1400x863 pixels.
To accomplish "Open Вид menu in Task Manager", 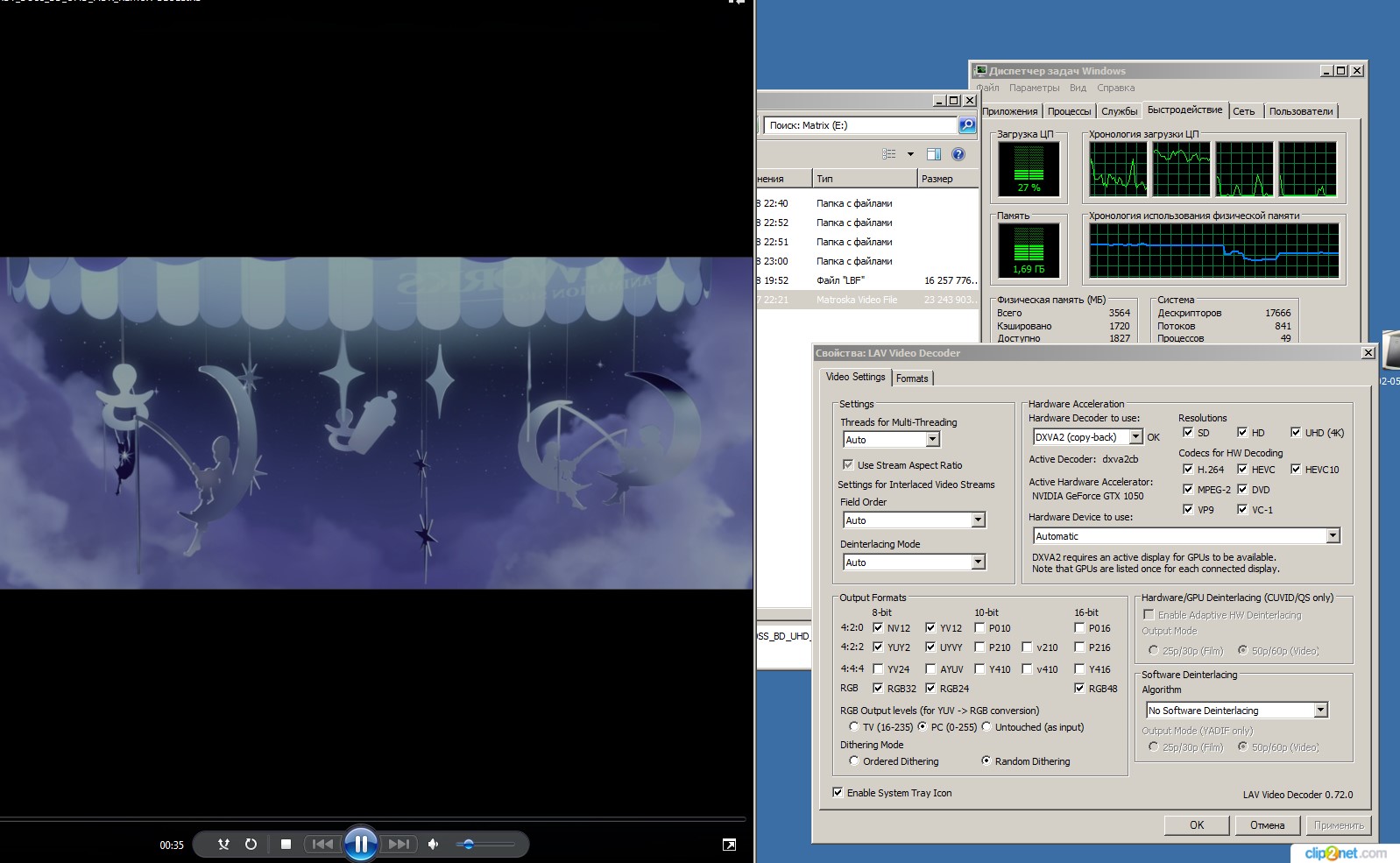I will 1078,88.
